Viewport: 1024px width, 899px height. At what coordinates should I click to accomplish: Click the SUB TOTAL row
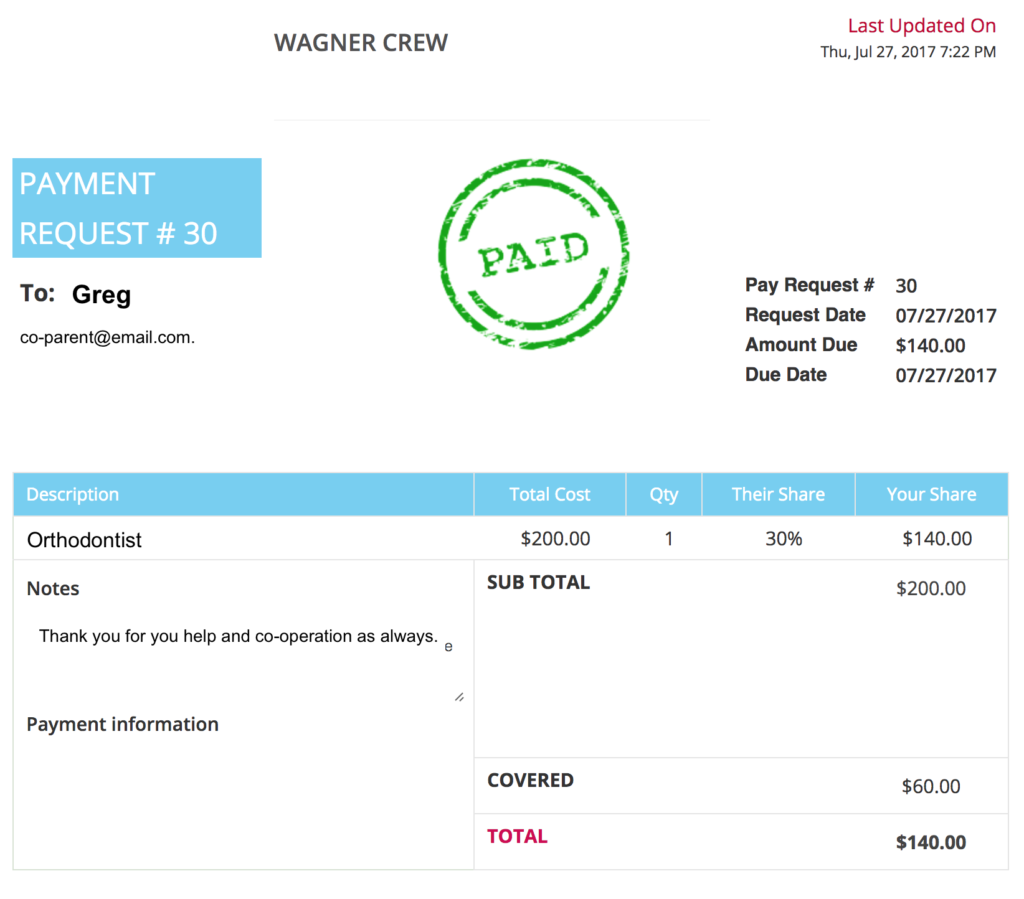click(x=538, y=582)
